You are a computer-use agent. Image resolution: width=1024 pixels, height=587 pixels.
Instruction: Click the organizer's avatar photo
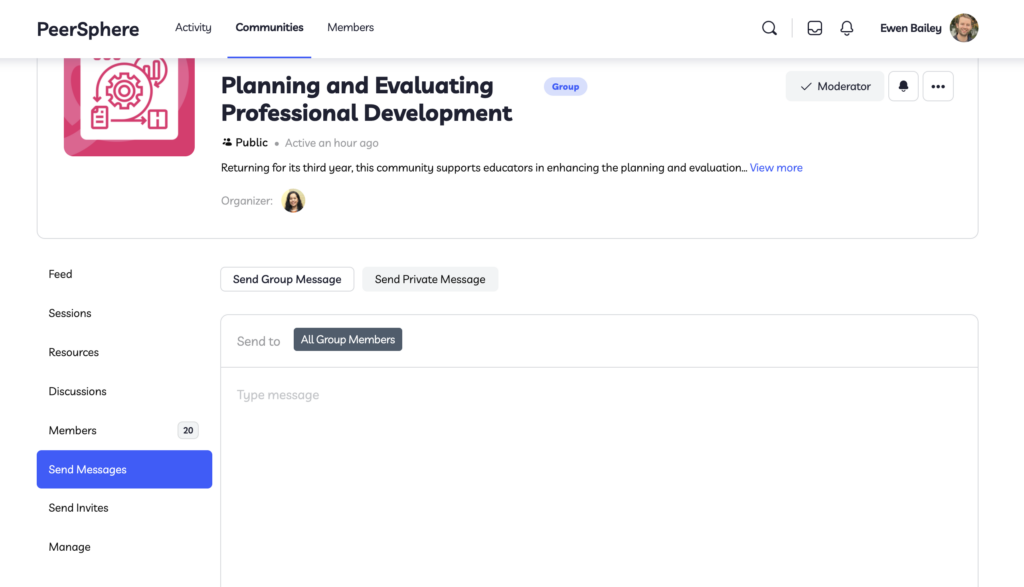tap(293, 200)
